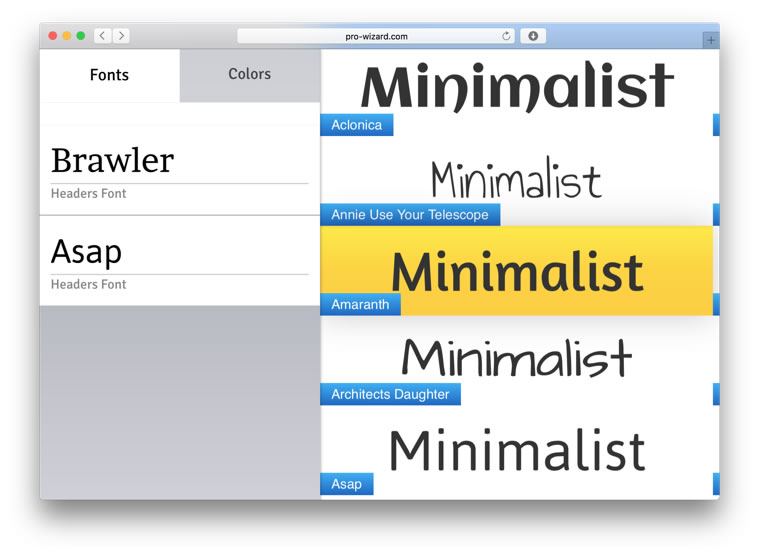Select the Fonts tab

coord(109,75)
